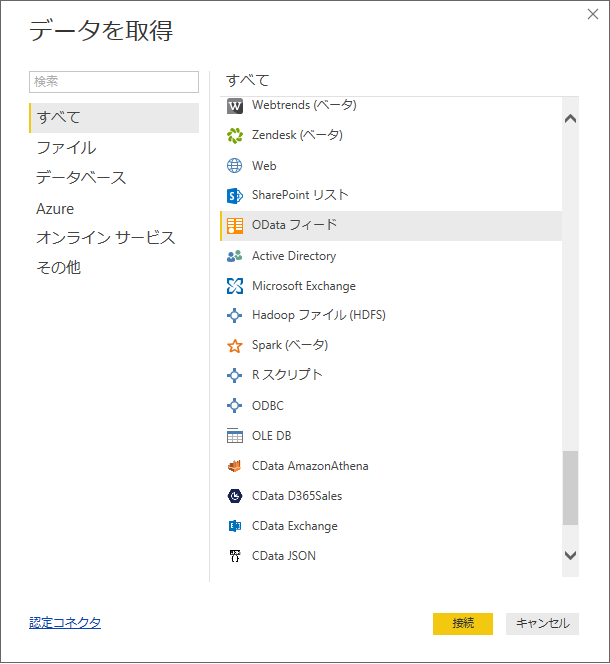
Task: Click the Microsoft Exchange icon
Action: (235, 286)
